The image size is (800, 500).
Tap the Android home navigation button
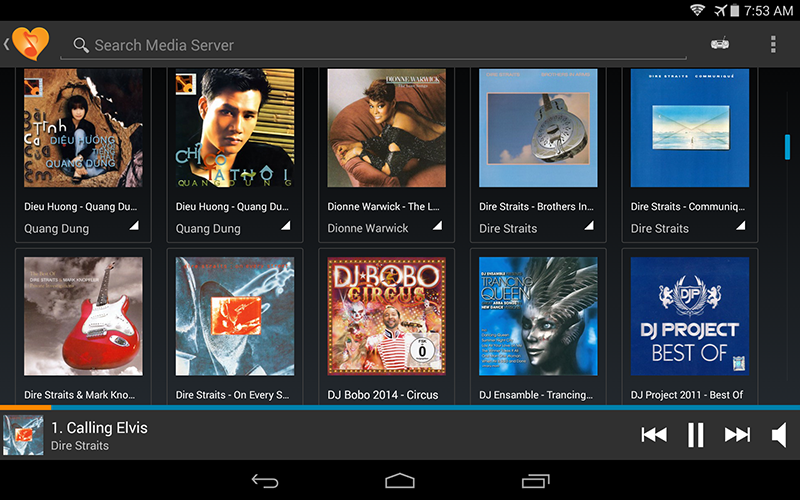click(x=399, y=481)
